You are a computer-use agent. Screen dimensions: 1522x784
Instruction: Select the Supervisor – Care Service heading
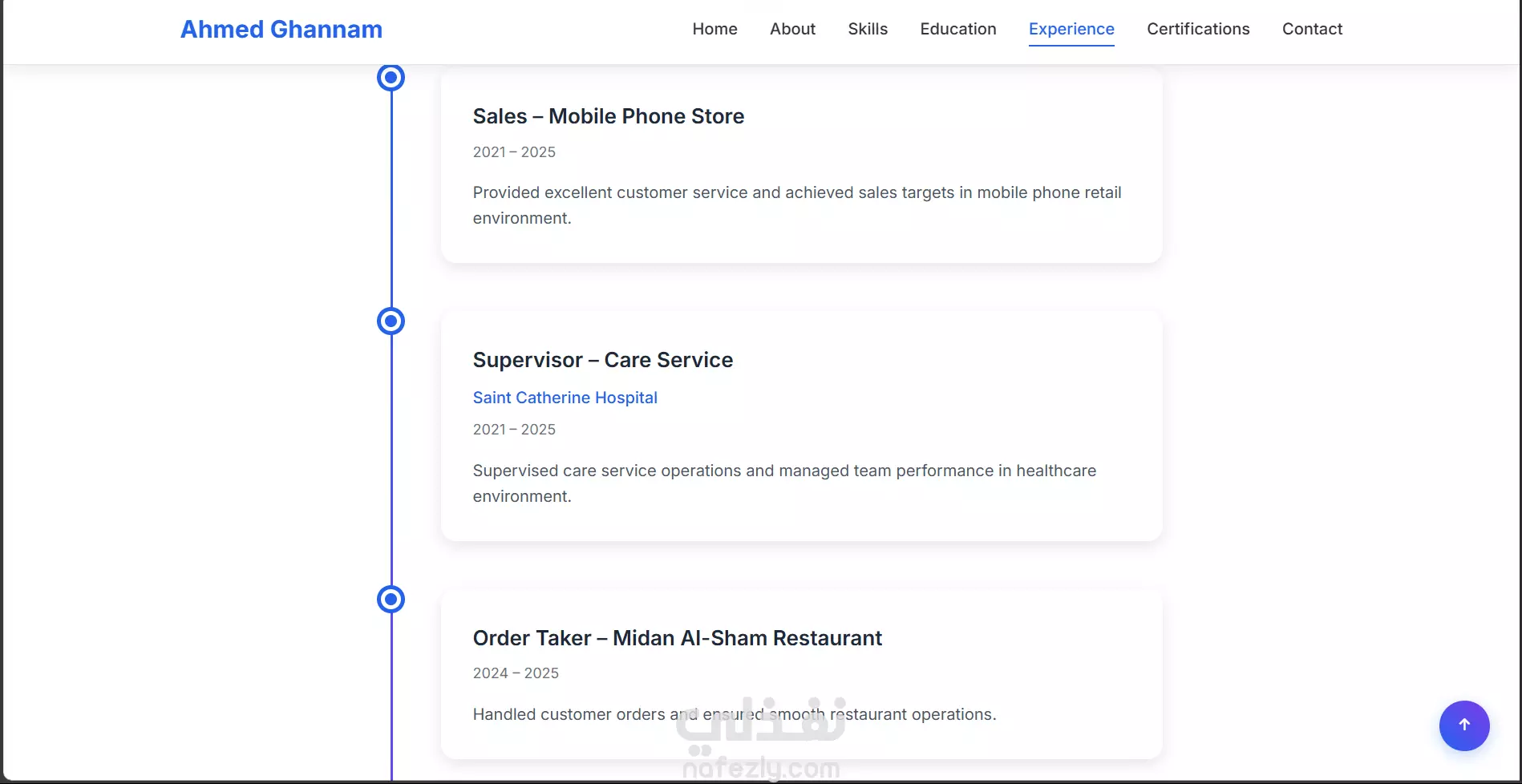602,360
